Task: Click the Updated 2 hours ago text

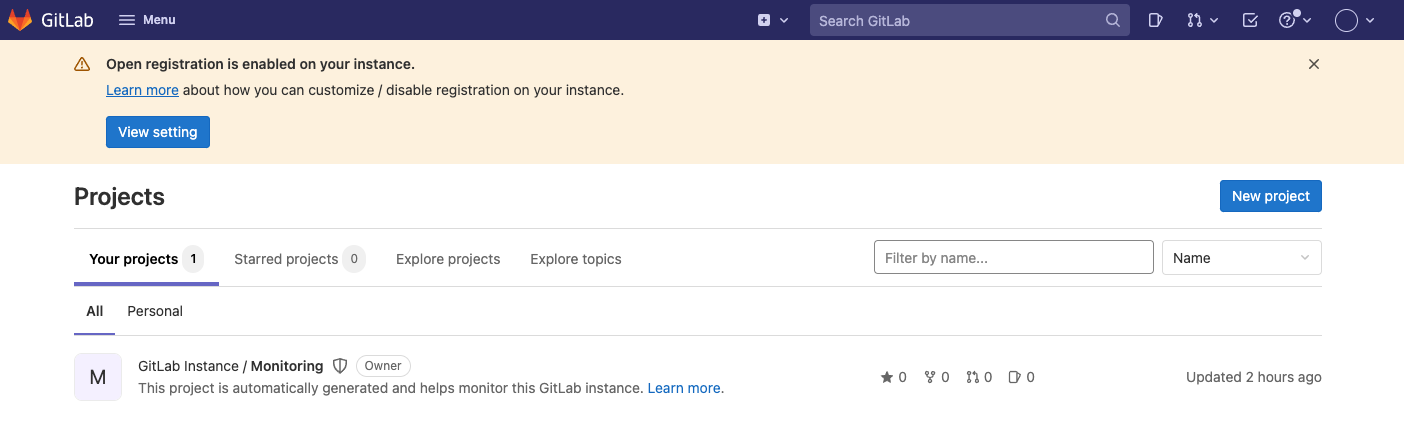Action: click(1254, 377)
